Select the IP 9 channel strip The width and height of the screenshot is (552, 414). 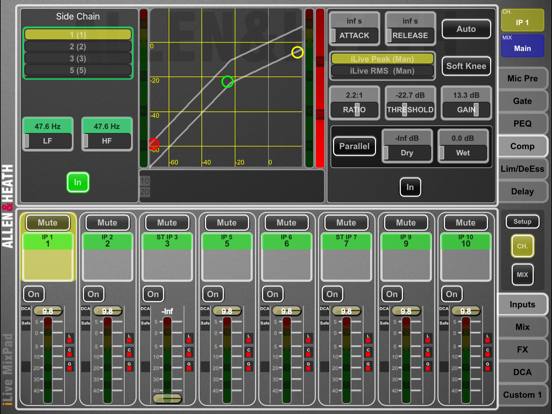pos(406,256)
